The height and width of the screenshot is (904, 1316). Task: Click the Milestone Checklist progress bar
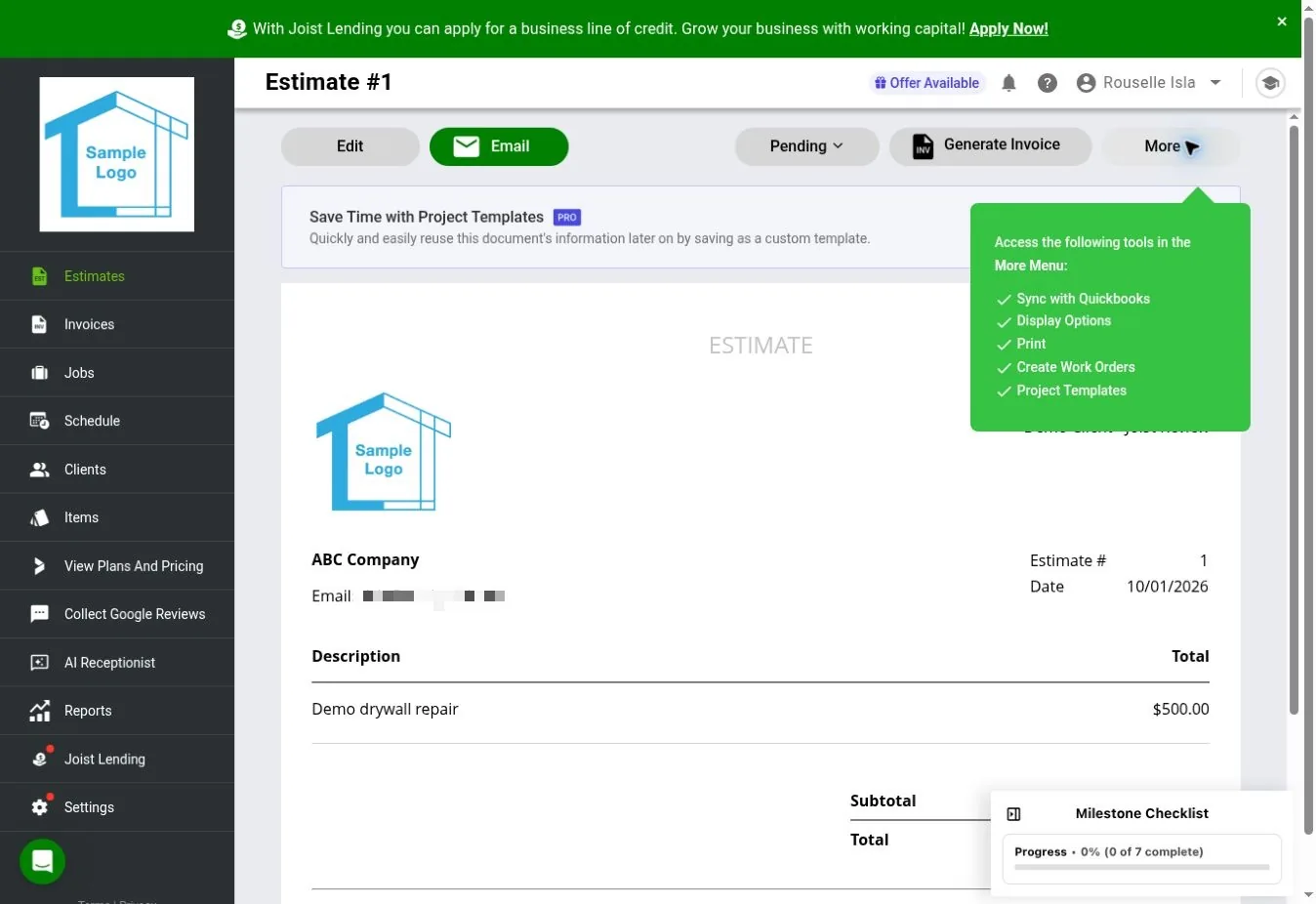click(1142, 867)
